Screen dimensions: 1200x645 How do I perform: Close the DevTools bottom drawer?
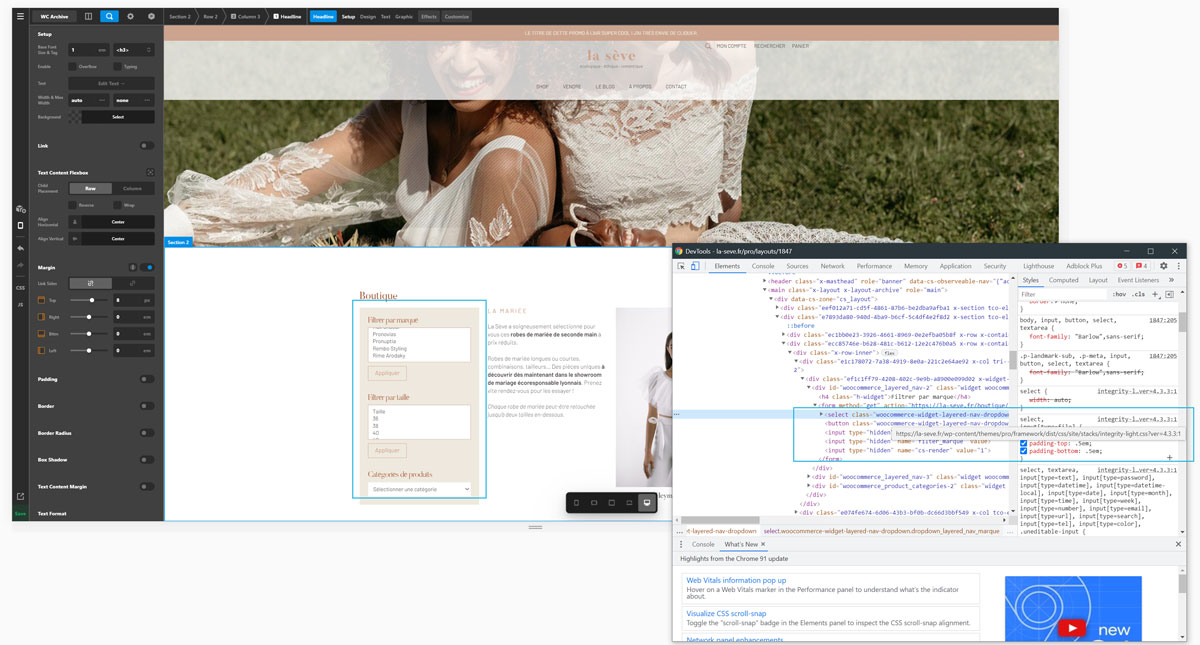1178,544
